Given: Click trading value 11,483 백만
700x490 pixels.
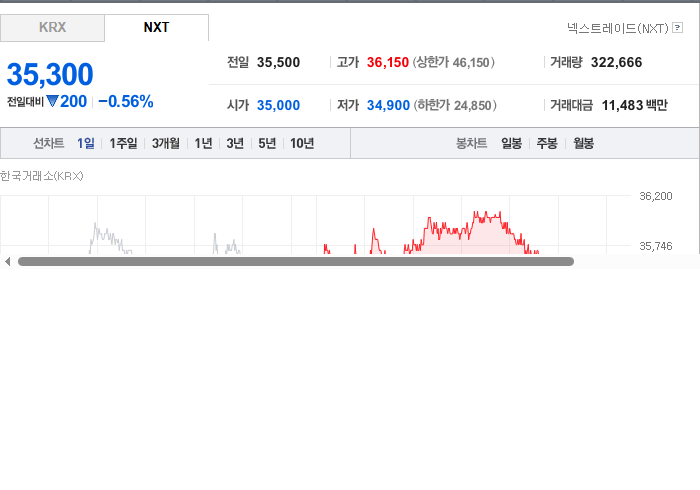Looking at the screenshot, I should pos(634,105).
